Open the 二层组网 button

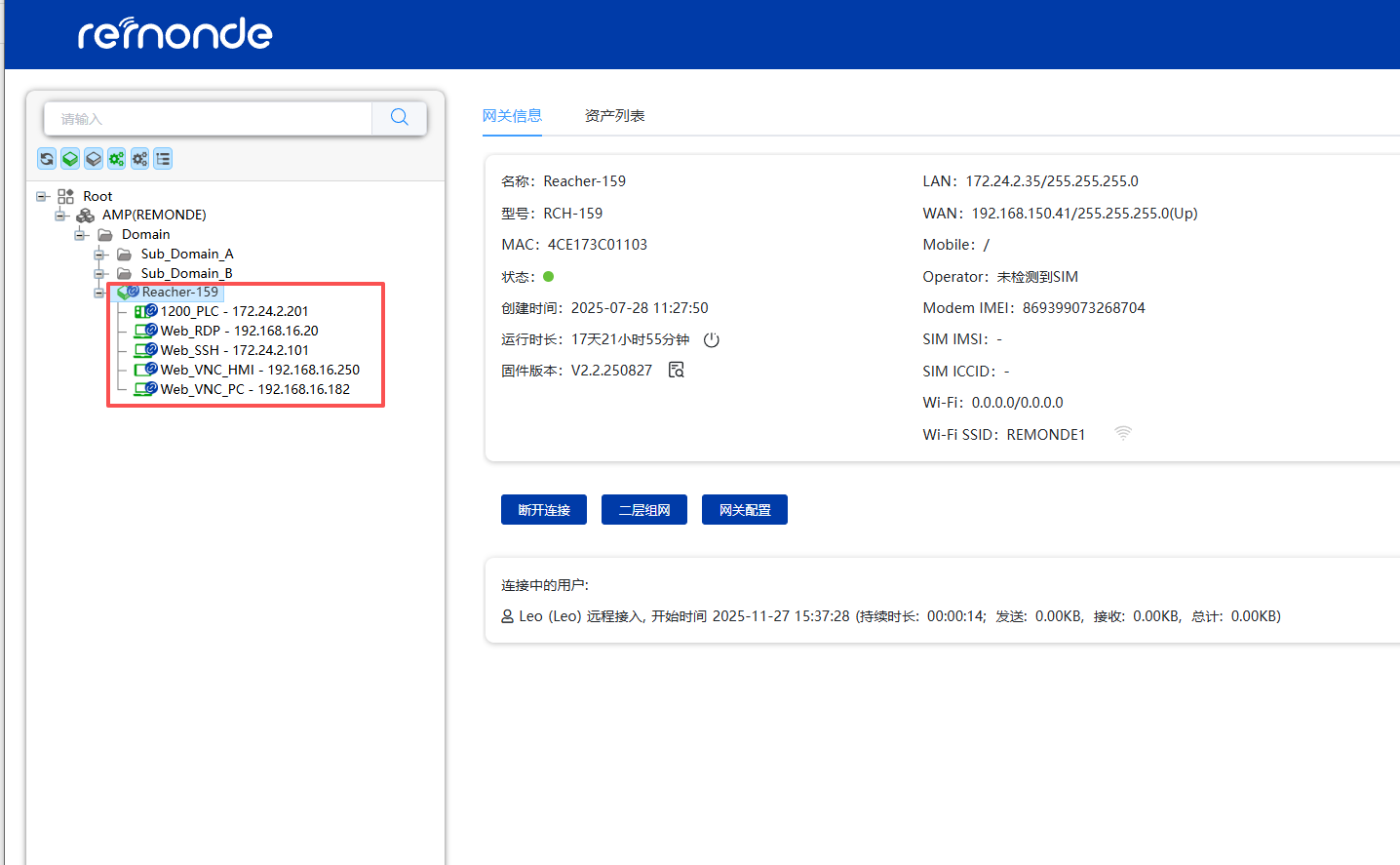coord(644,510)
